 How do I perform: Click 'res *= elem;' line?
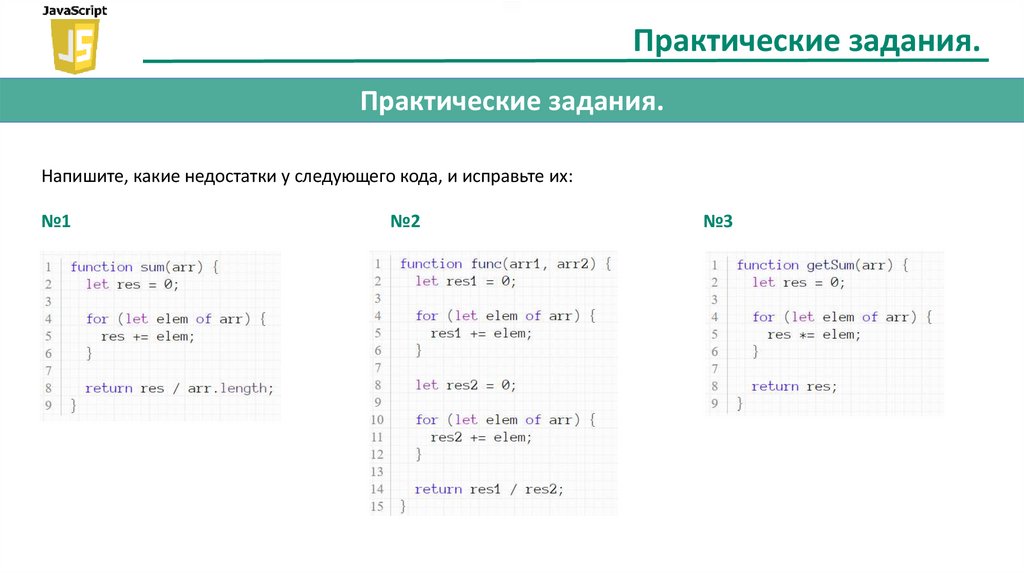(x=814, y=334)
